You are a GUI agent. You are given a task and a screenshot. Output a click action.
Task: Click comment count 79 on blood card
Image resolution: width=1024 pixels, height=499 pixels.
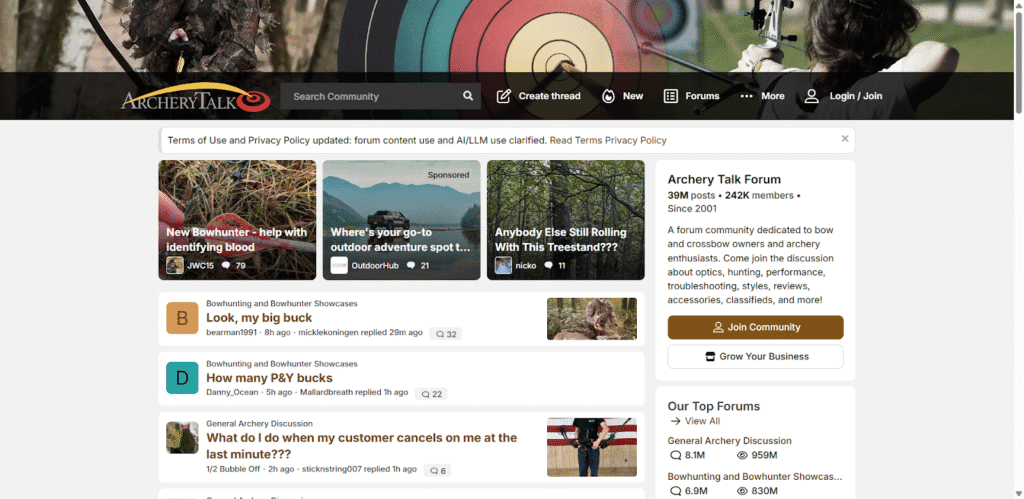(x=233, y=265)
